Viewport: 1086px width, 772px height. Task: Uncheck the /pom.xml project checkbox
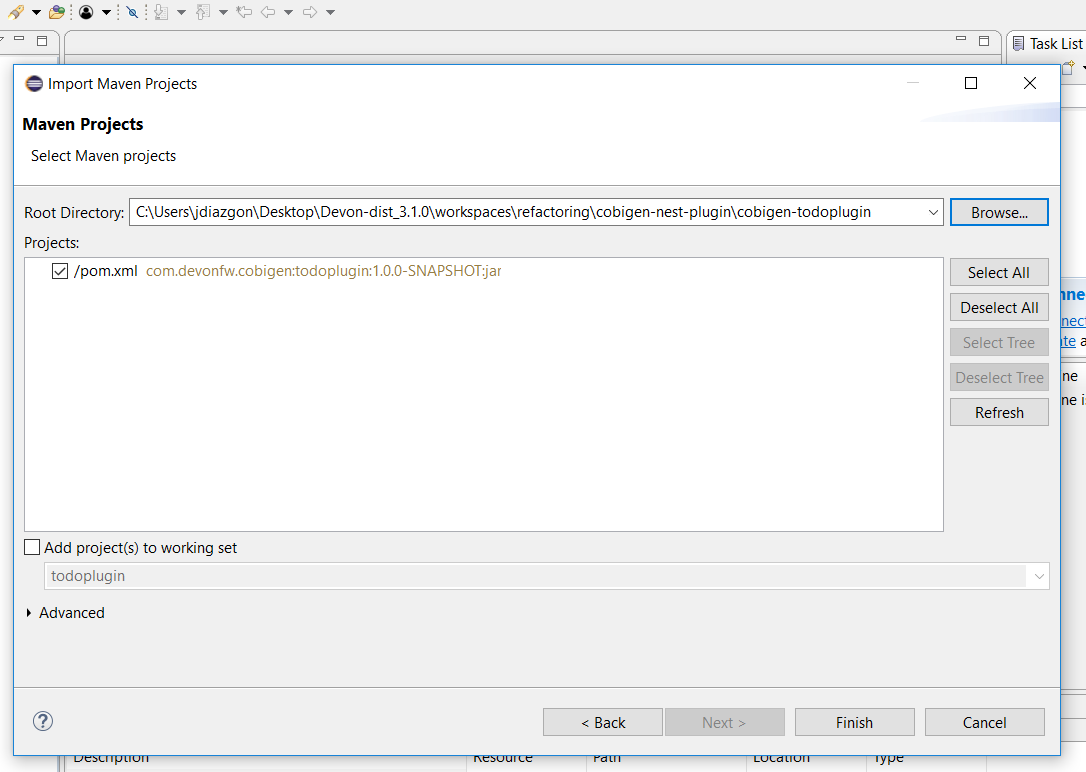[60, 271]
